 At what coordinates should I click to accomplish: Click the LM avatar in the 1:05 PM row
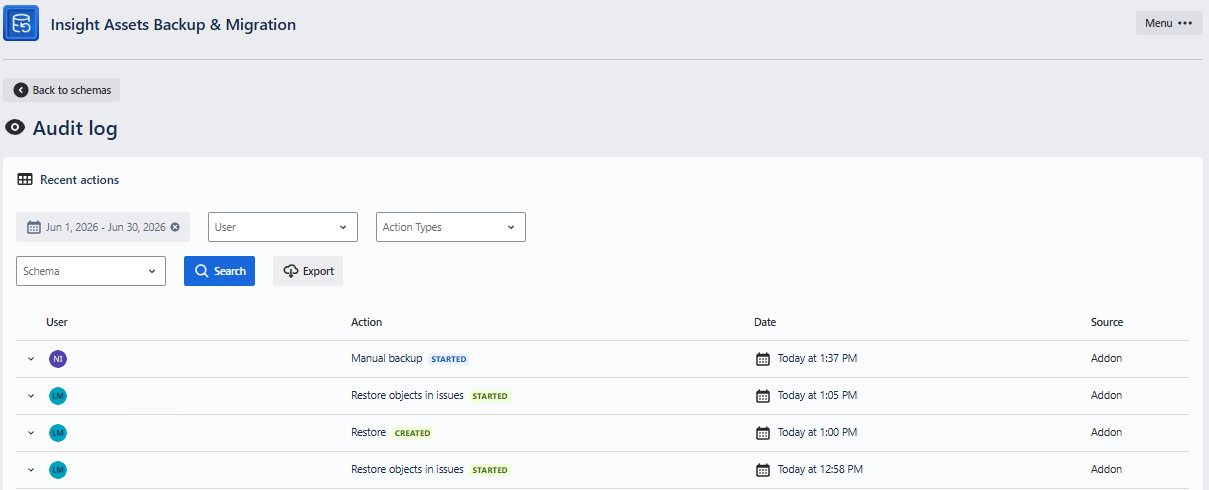coord(58,396)
